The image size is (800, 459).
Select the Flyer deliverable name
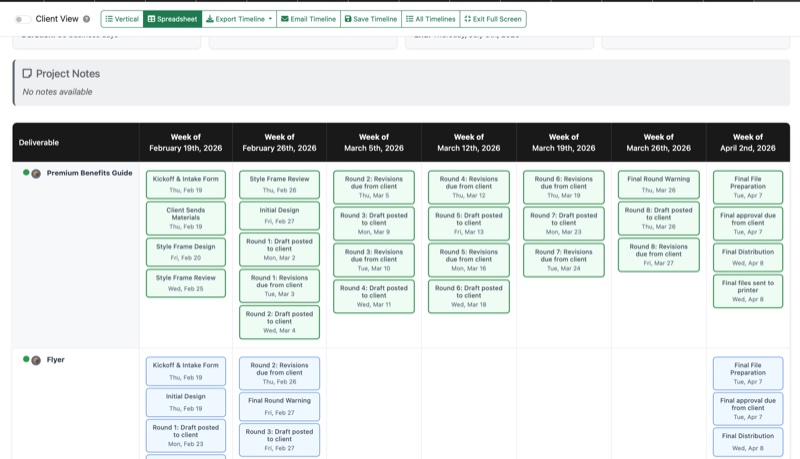coord(56,360)
